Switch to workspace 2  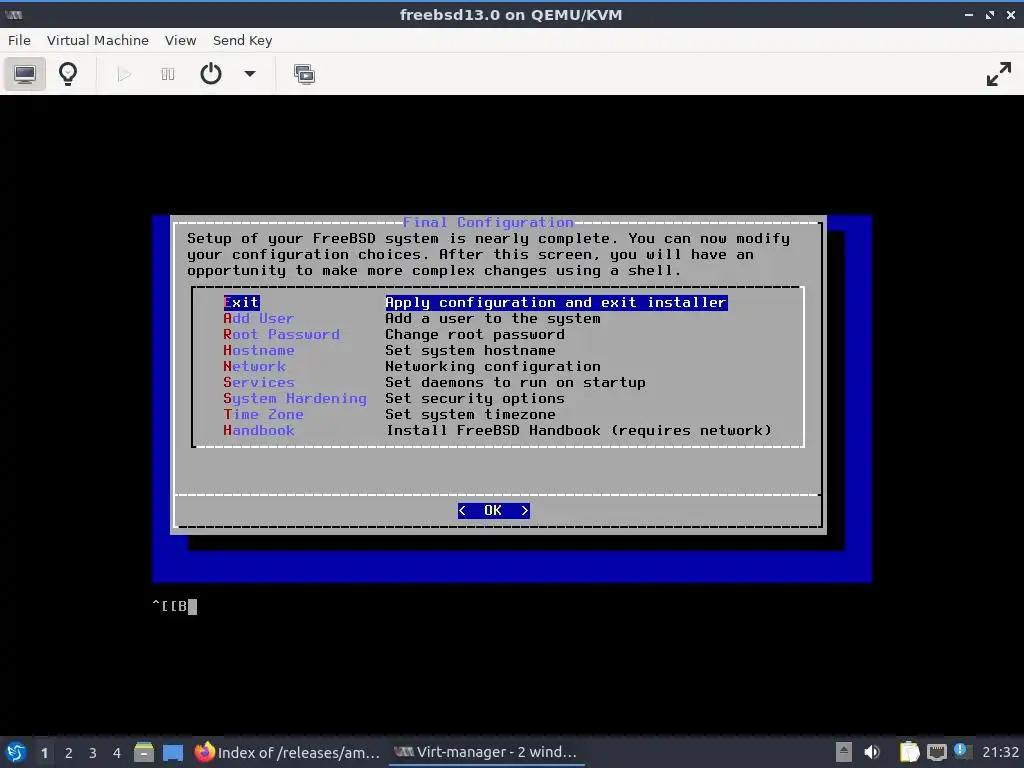click(69, 752)
